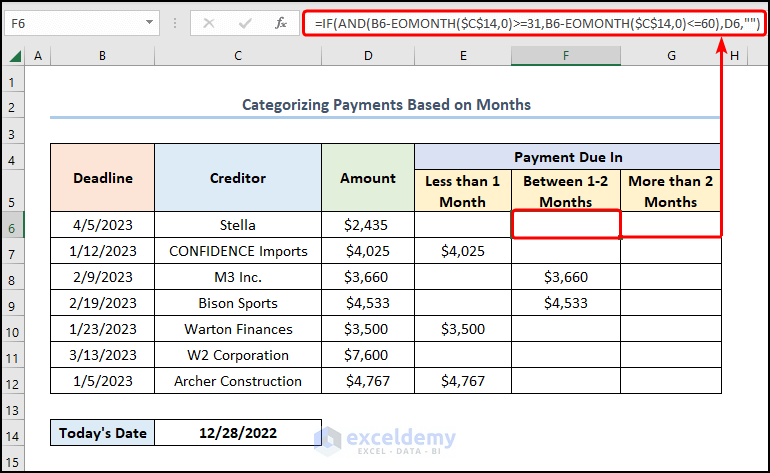Select $3,660 under Between 1-2 Months
Screen dimensions: 770x473
(x=566, y=277)
